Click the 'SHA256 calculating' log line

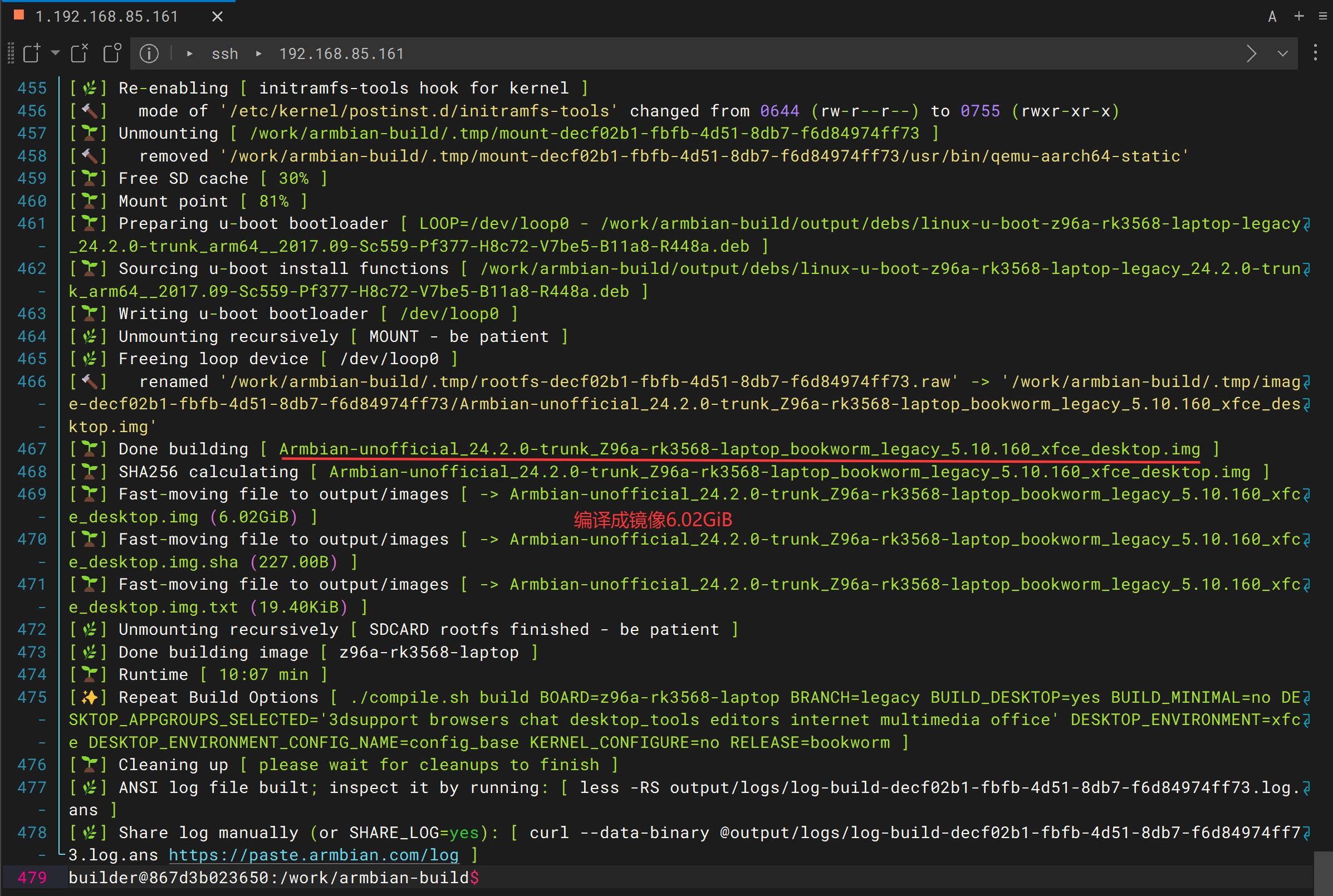pyautogui.click(x=669, y=472)
